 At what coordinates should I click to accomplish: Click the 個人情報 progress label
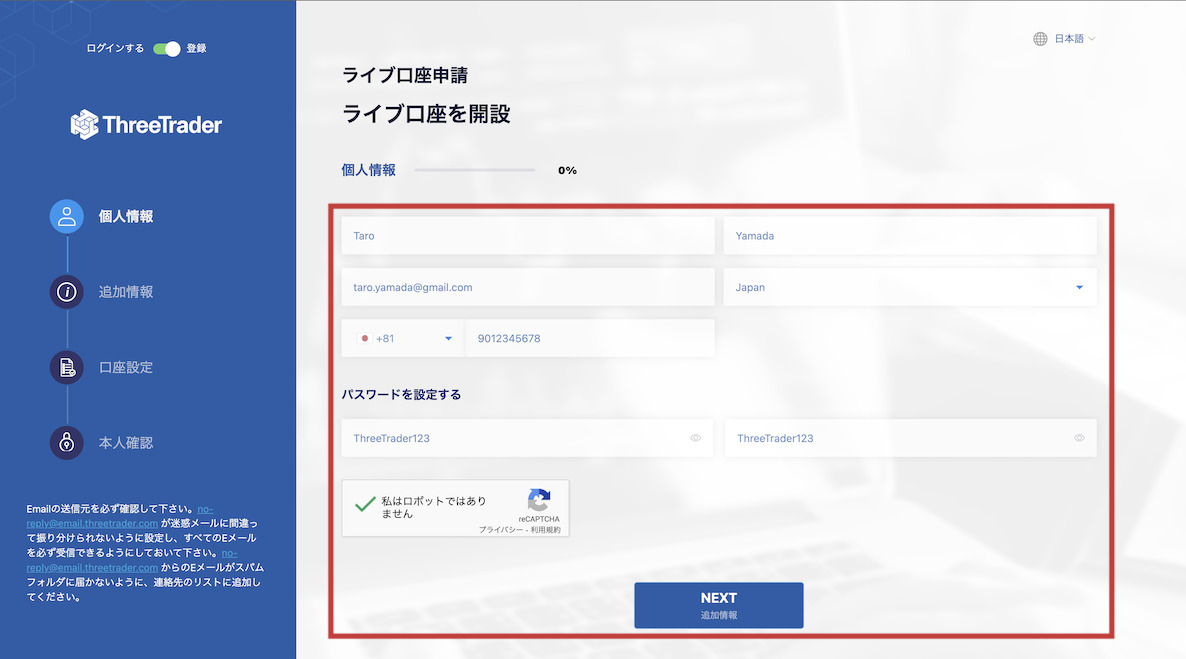(x=368, y=170)
